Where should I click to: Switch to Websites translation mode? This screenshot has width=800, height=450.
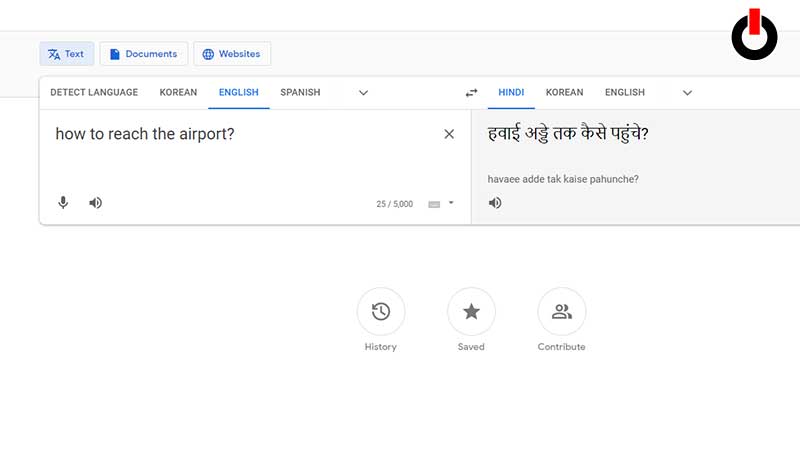tap(232, 54)
